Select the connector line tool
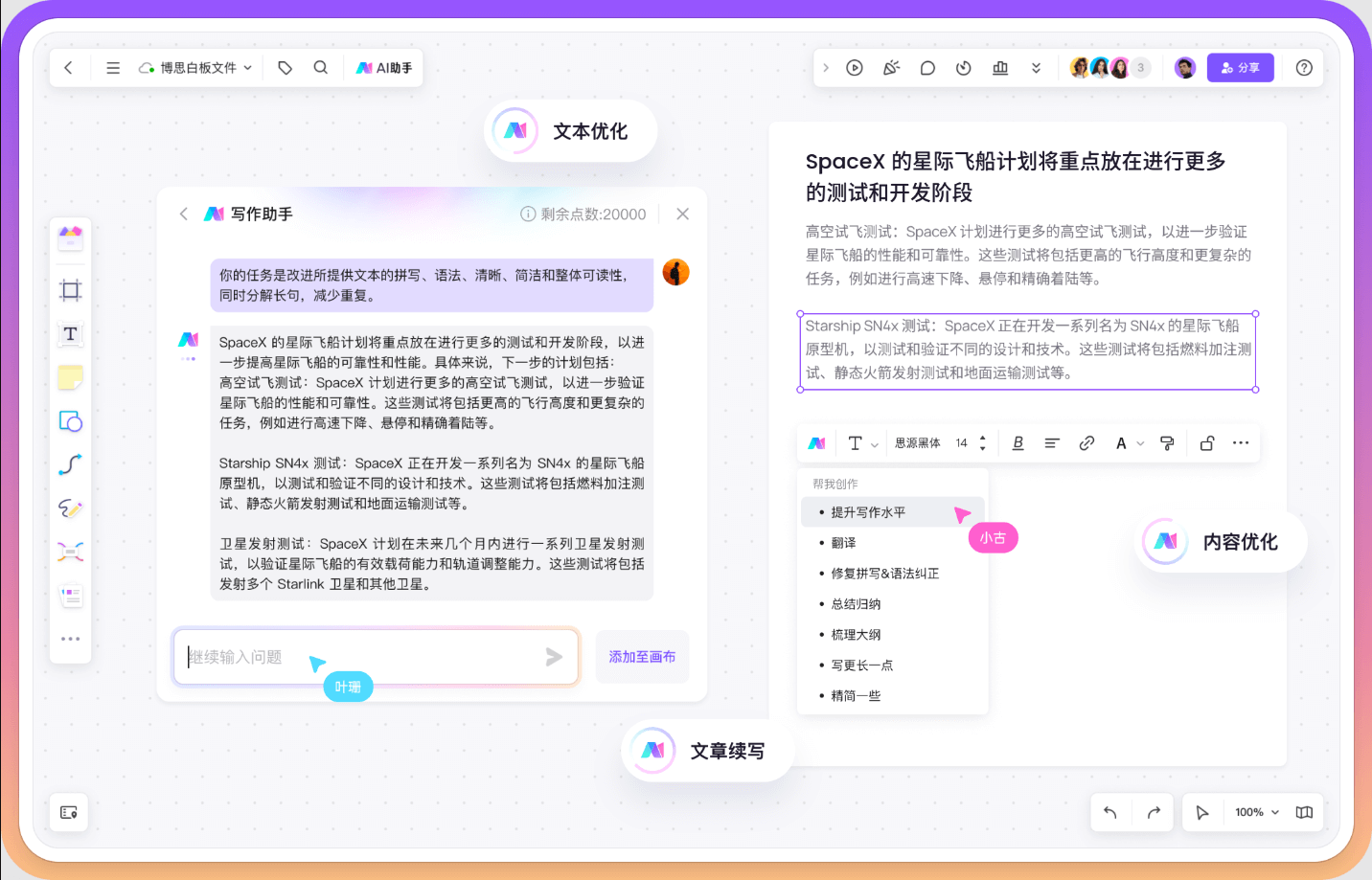This screenshot has height=880, width=1372. (71, 464)
